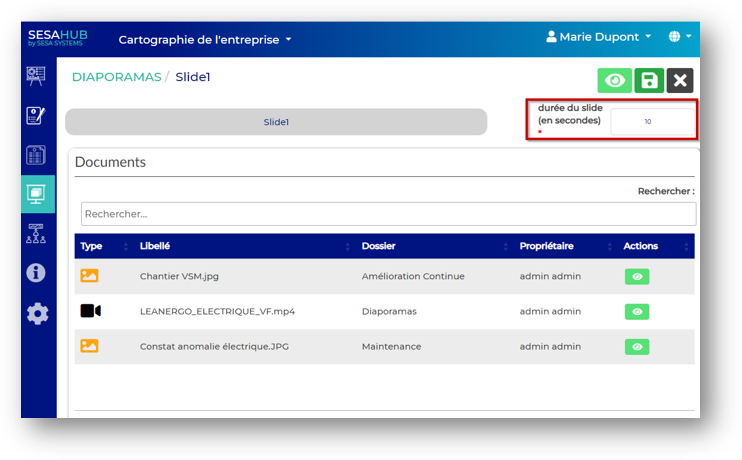The width and height of the screenshot is (742, 460).
Task: Click the Rechercher search field
Action: [388, 214]
